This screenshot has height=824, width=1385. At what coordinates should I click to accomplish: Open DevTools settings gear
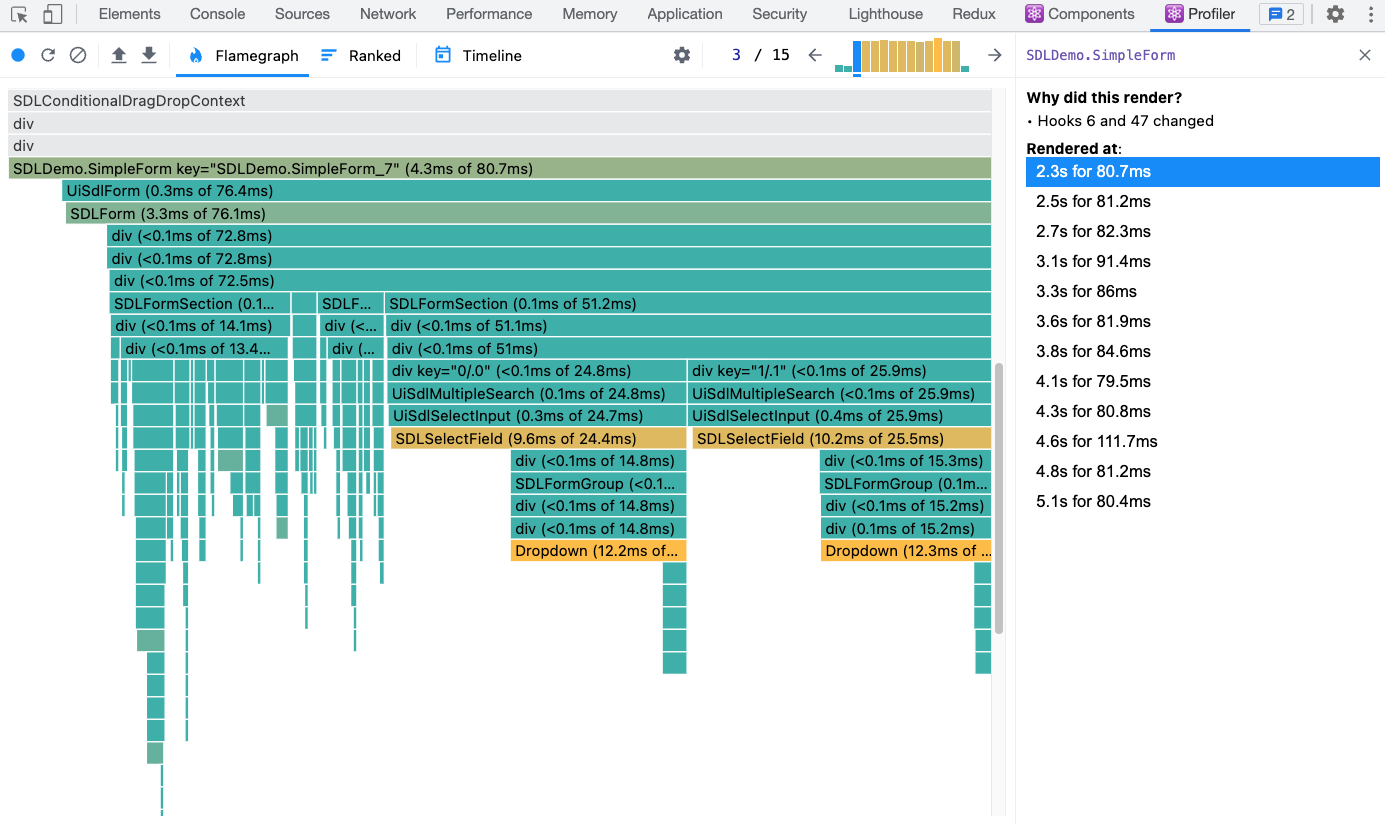tap(1335, 14)
